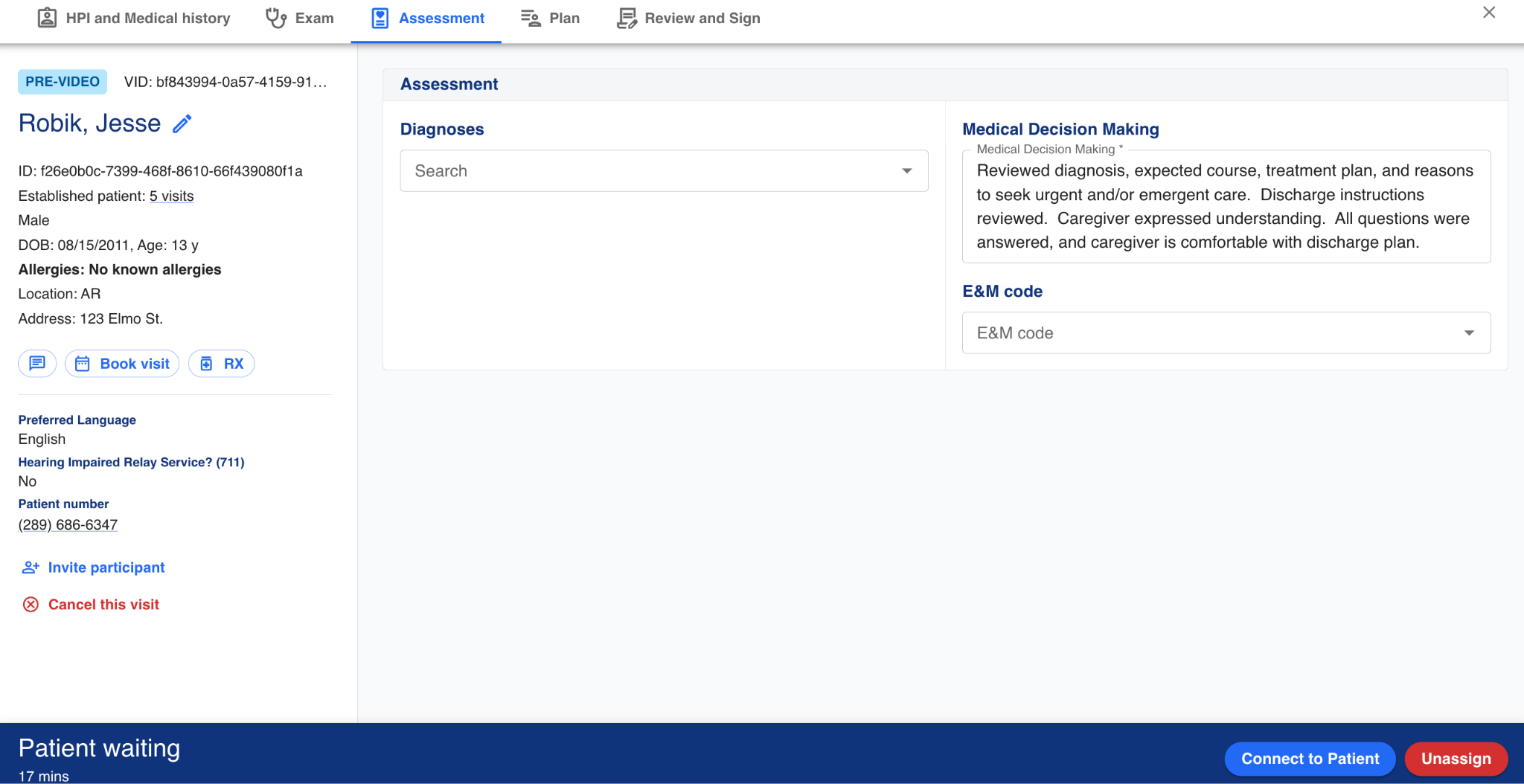Viewport: 1524px width, 784px height.
Task: Click the Diagnoses Search input field
Action: 647,171
